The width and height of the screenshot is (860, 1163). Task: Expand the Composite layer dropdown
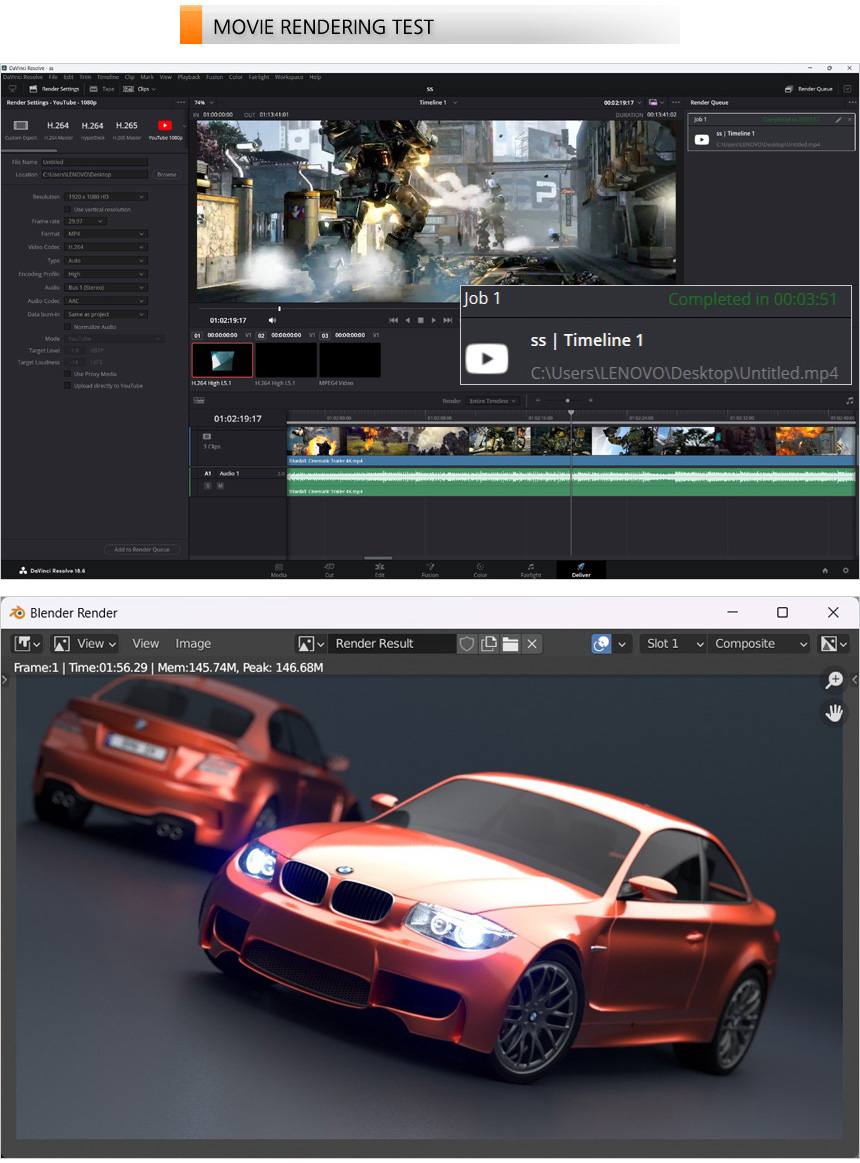(758, 644)
